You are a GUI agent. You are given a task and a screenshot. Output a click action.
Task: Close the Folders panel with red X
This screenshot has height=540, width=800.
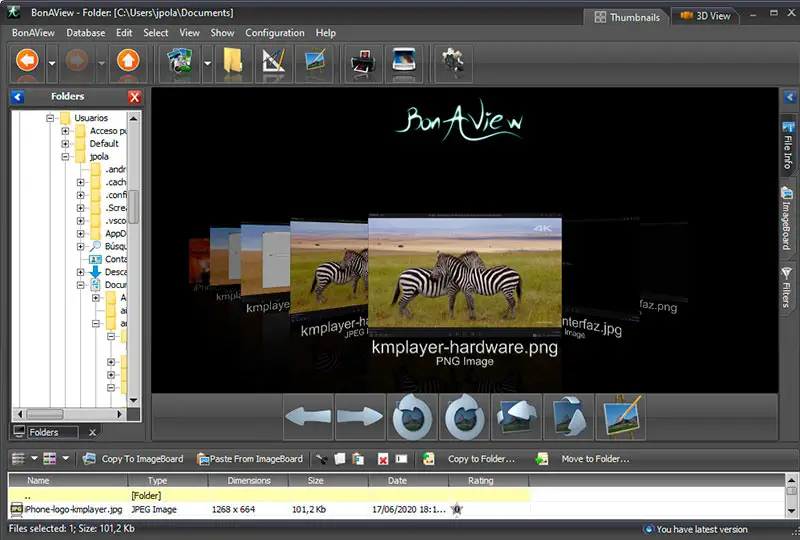pyautogui.click(x=135, y=97)
